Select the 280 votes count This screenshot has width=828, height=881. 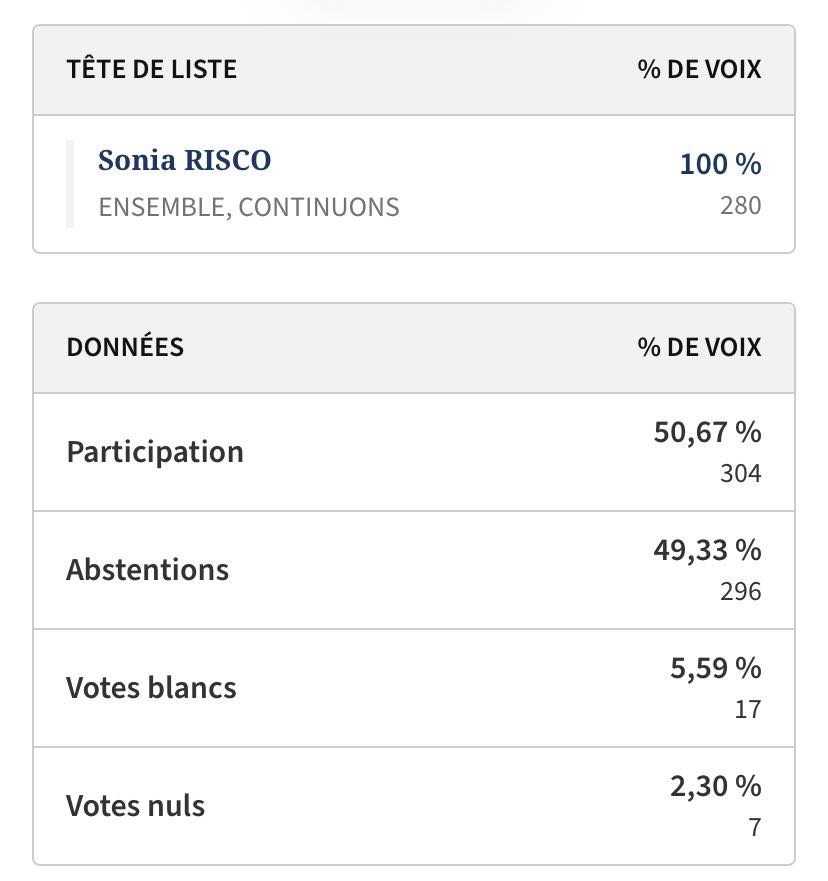tap(740, 206)
